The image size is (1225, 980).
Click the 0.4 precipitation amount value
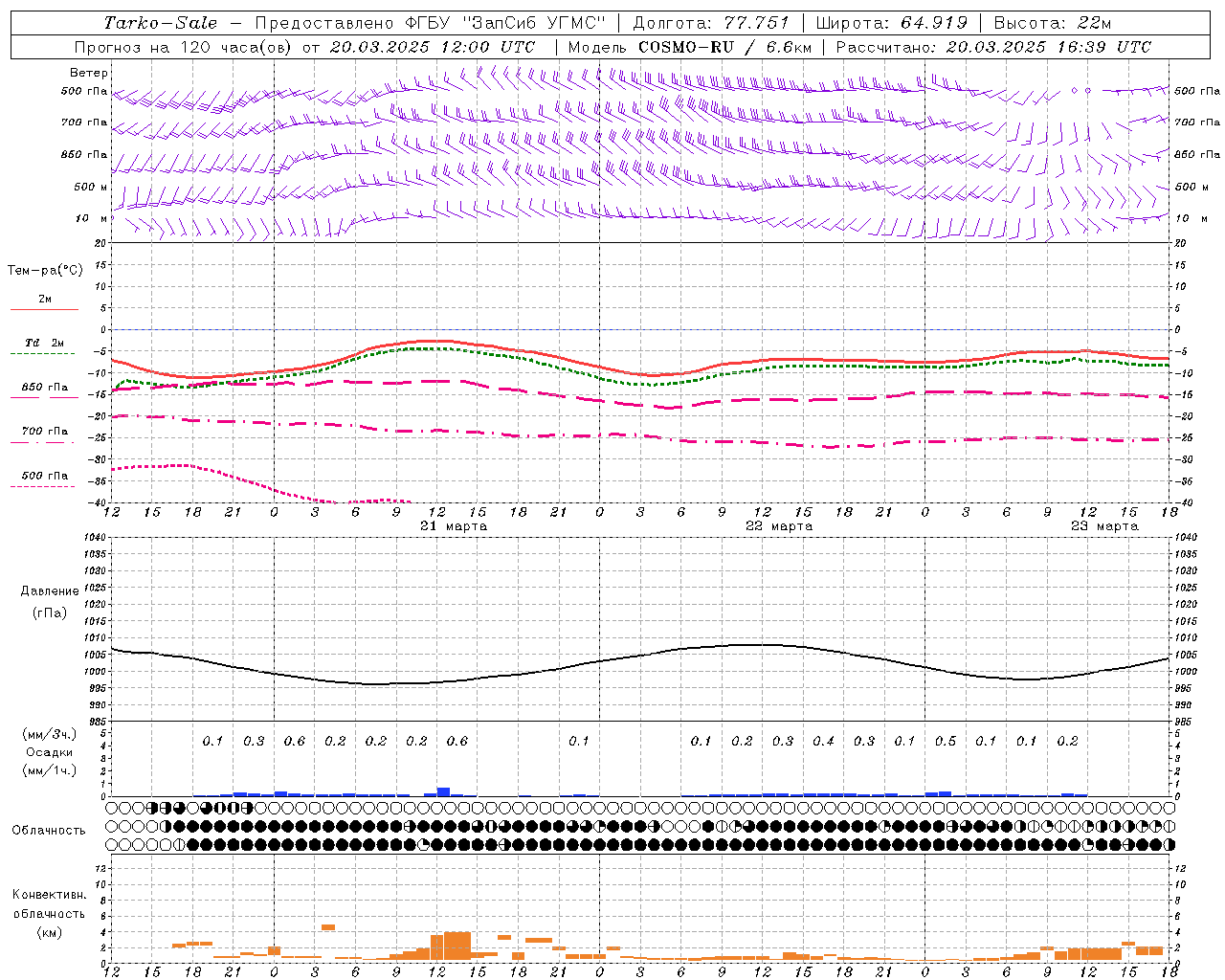point(823,742)
